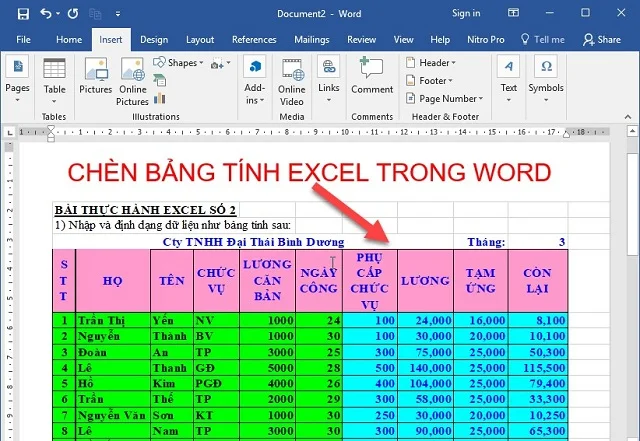640x441 pixels.
Task: Open the Footer dropdown
Action: click(x=429, y=80)
